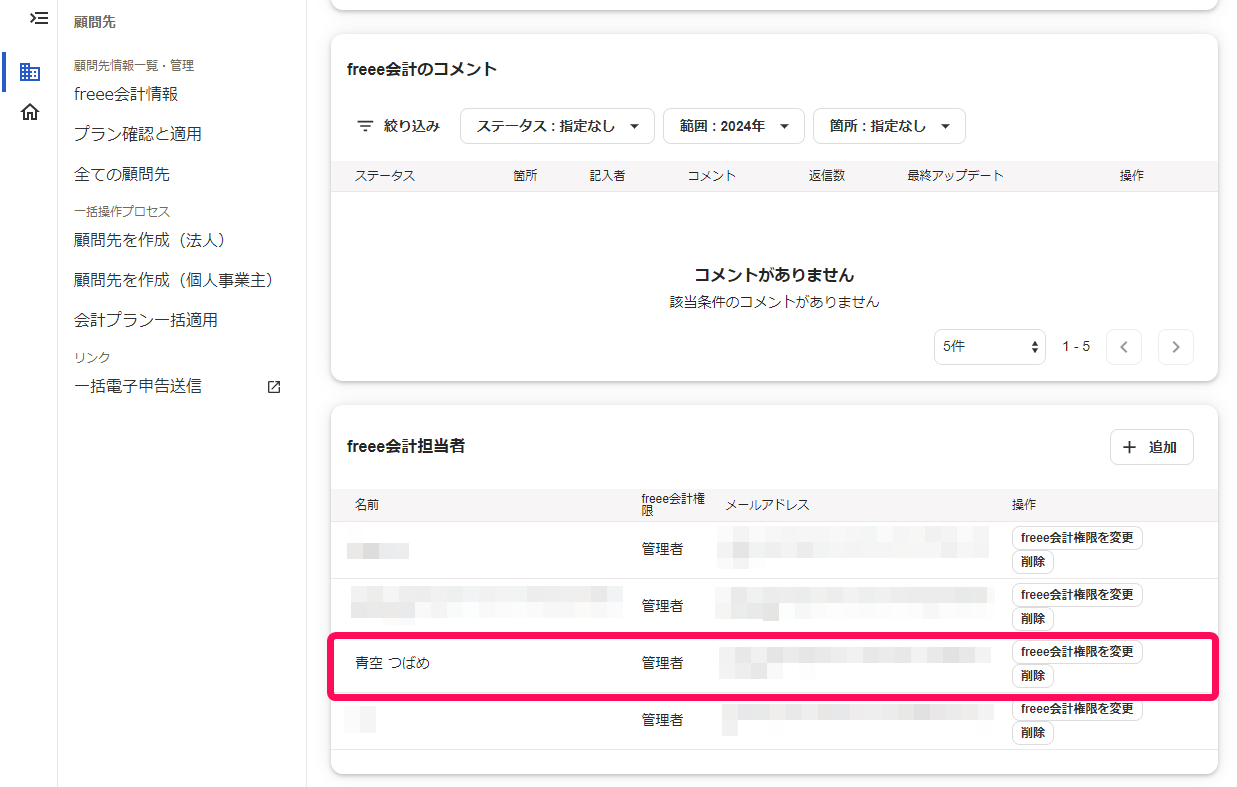Click 削除 in the first staff row
1237x787 pixels.
pos(1033,562)
